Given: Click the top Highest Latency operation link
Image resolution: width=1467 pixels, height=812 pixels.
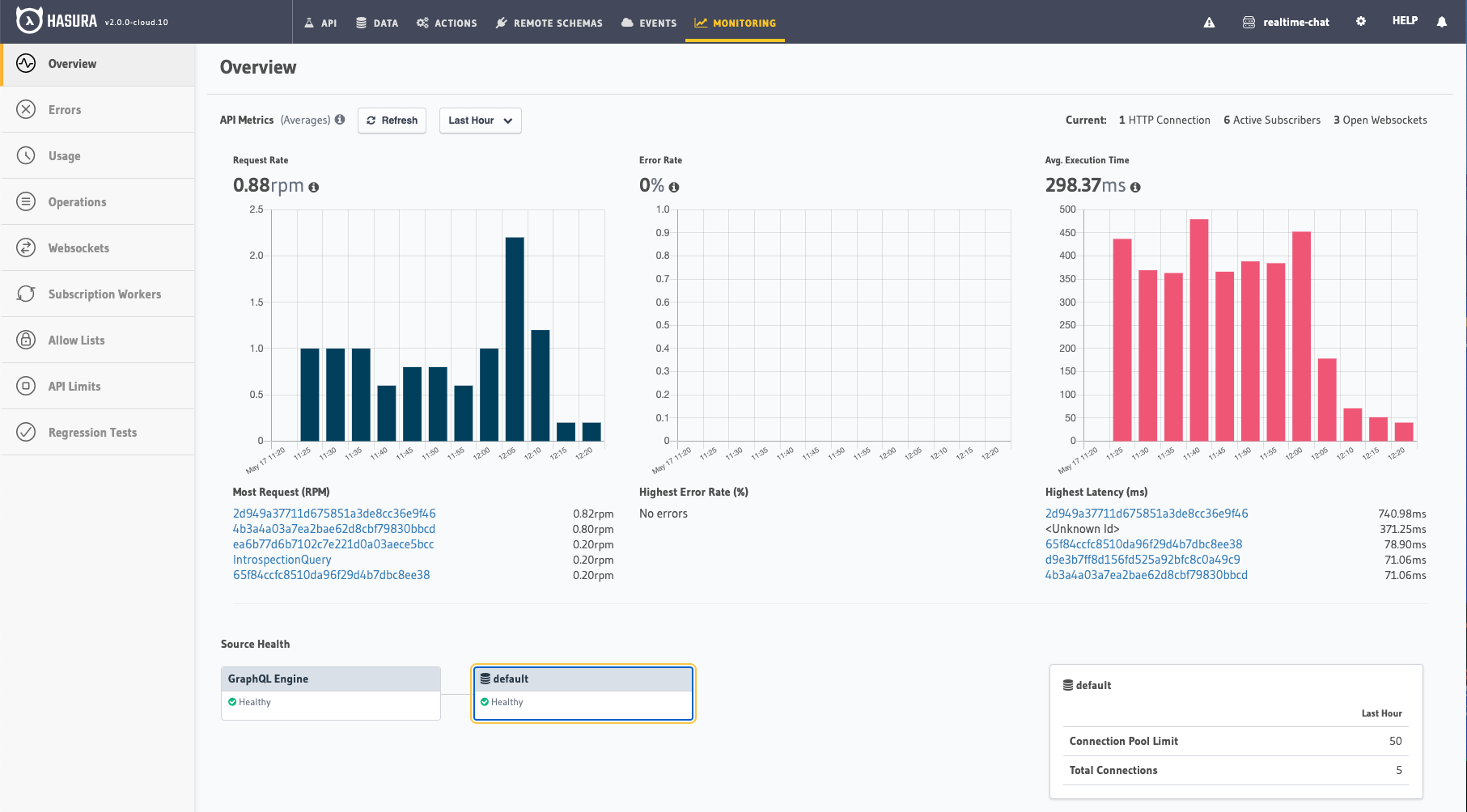Looking at the screenshot, I should [1146, 513].
